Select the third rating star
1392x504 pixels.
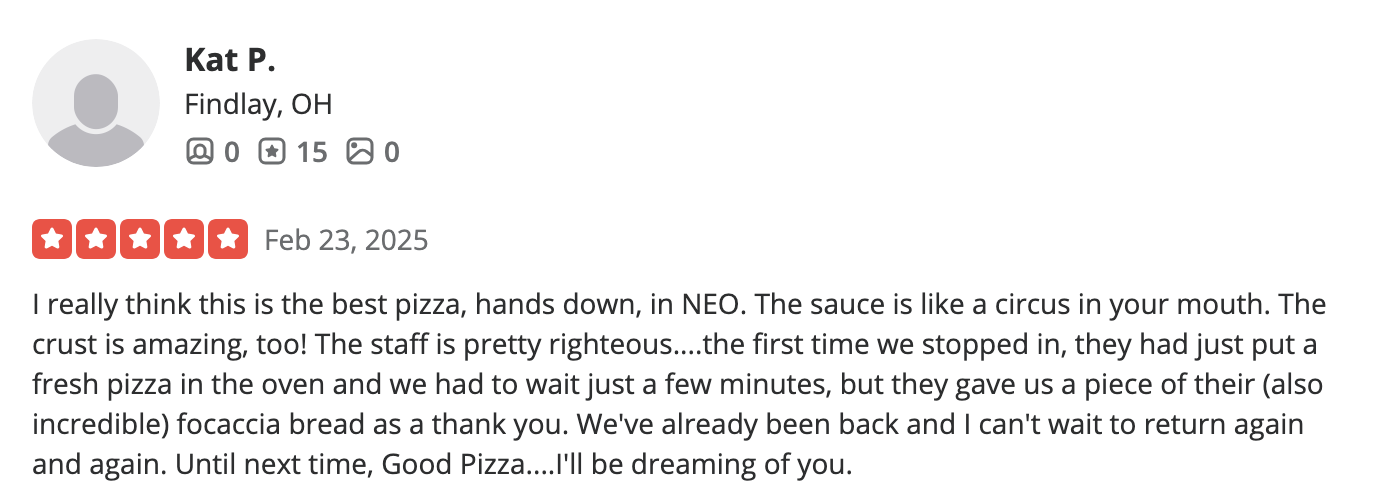[x=140, y=240]
